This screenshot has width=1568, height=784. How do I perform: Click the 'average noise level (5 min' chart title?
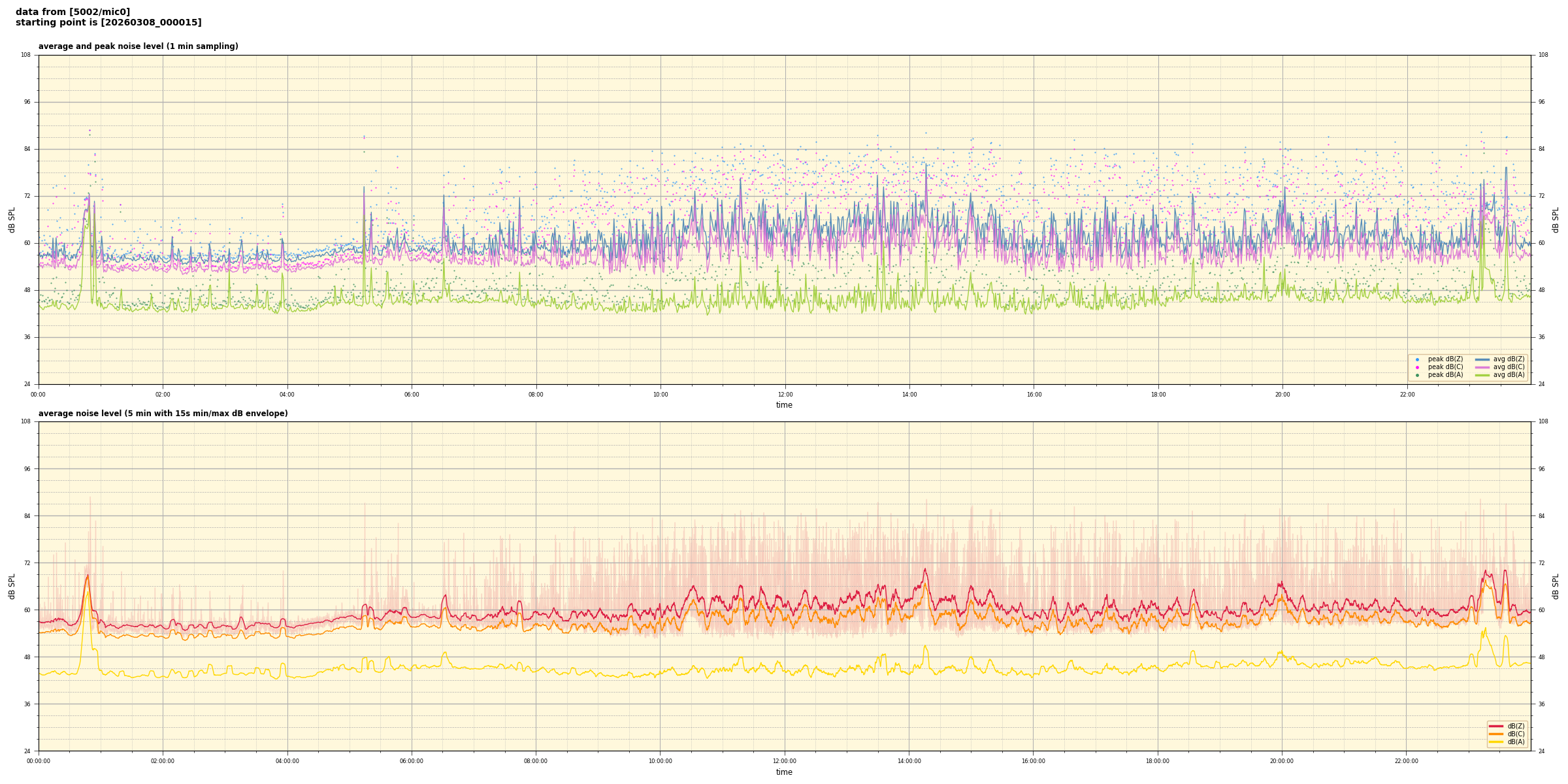pos(163,414)
